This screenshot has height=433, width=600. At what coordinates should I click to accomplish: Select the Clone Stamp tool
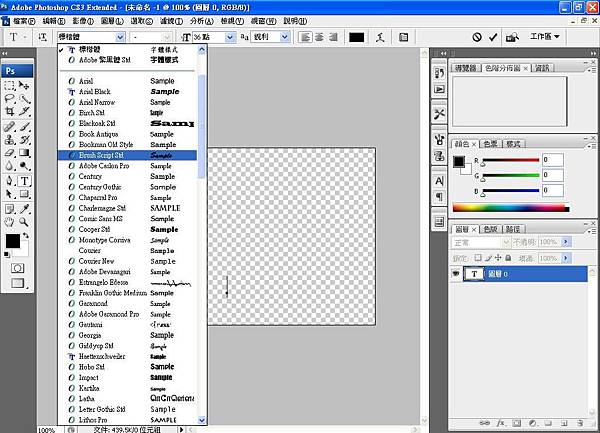point(10,140)
